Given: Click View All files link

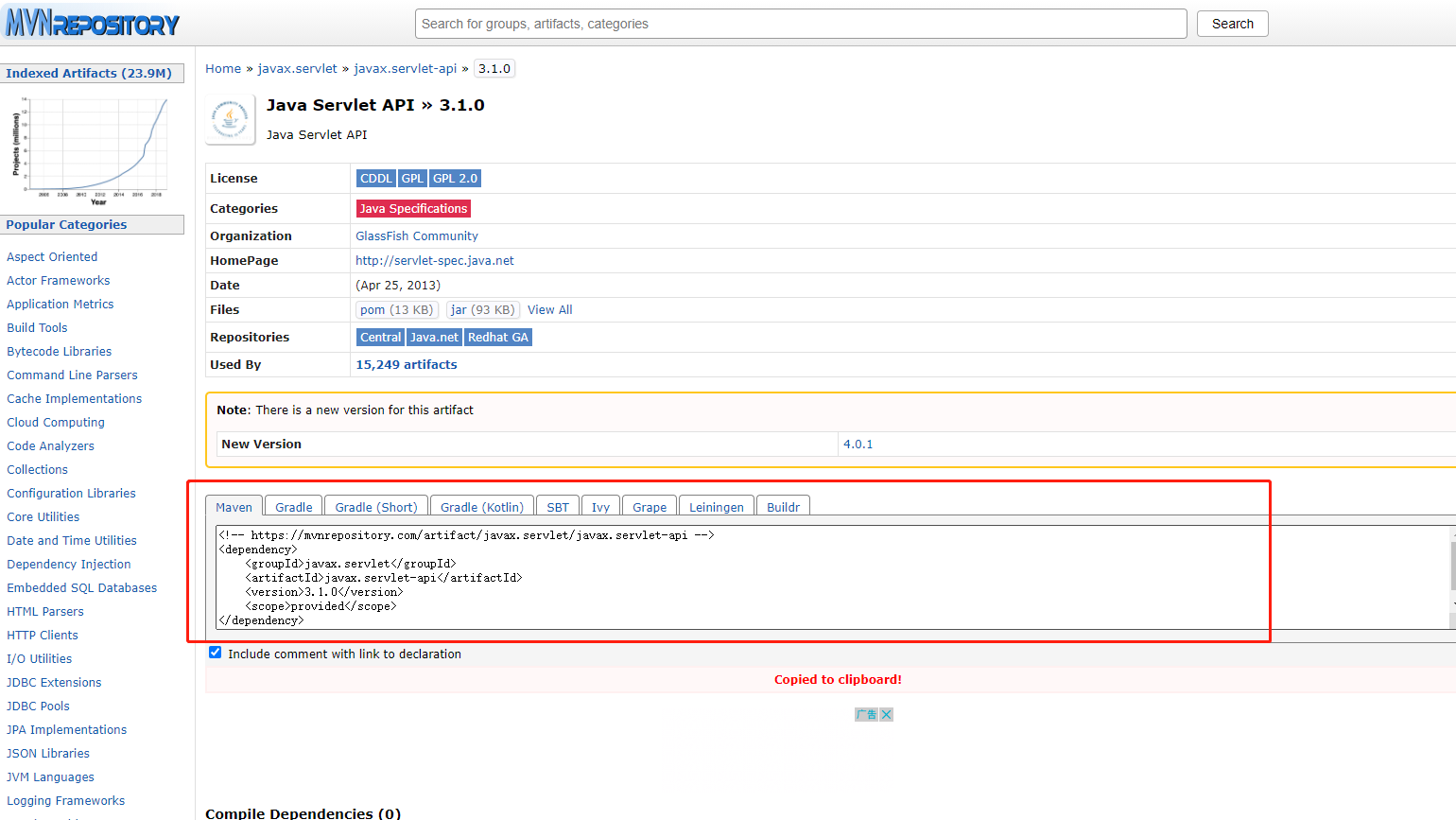Looking at the screenshot, I should [550, 309].
